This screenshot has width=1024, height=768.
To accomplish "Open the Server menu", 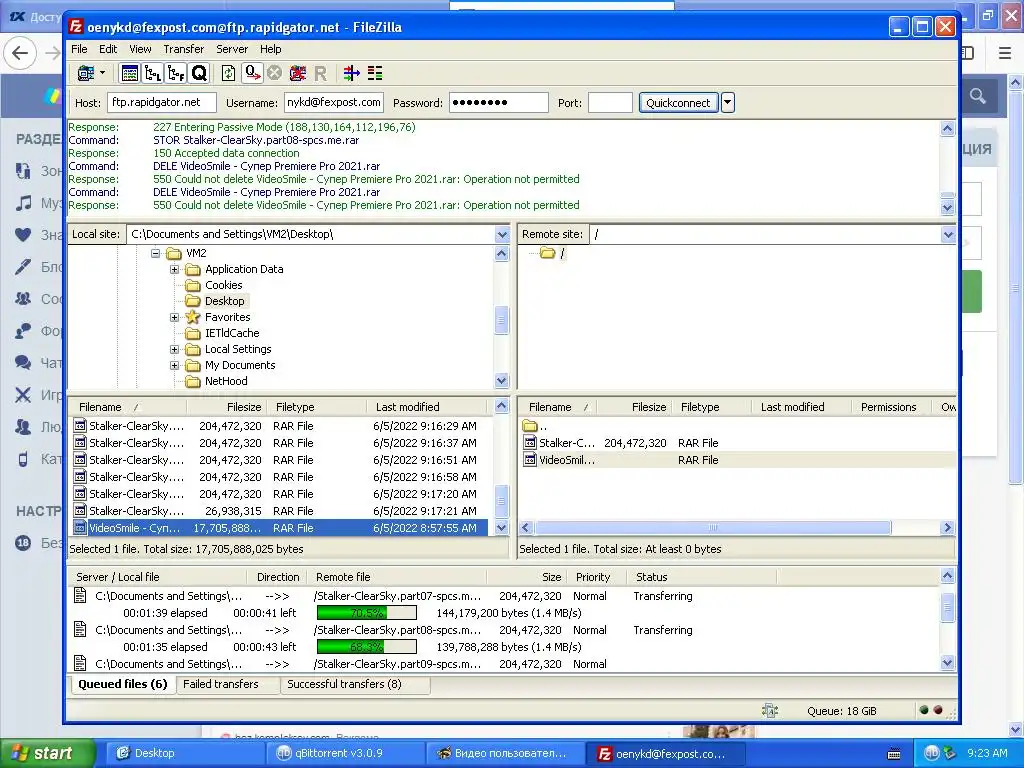I will 232,49.
